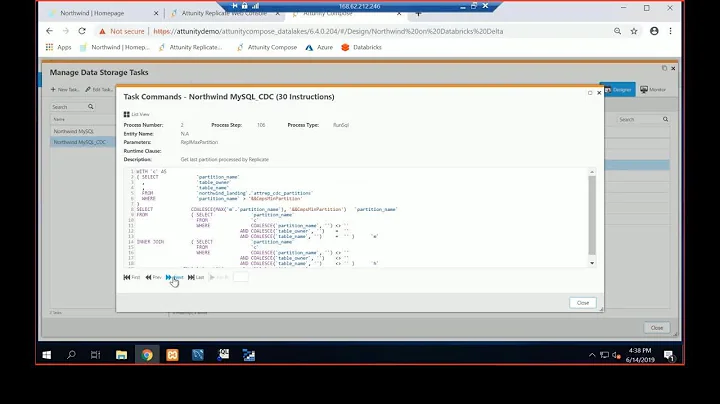
Task: Select Northwind MySQL_CDC task row
Action: click(82, 142)
